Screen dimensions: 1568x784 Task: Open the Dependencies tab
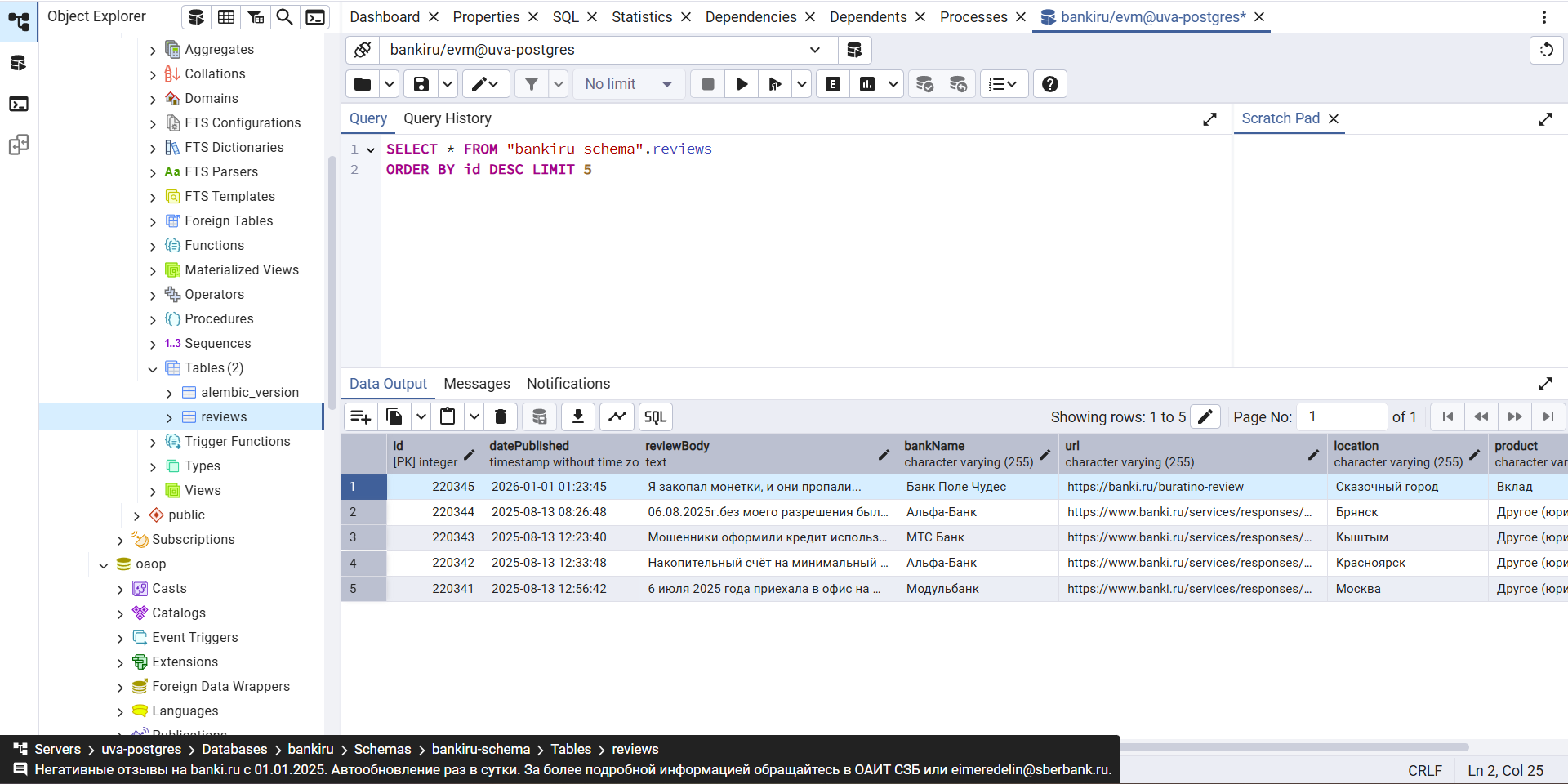[x=751, y=17]
